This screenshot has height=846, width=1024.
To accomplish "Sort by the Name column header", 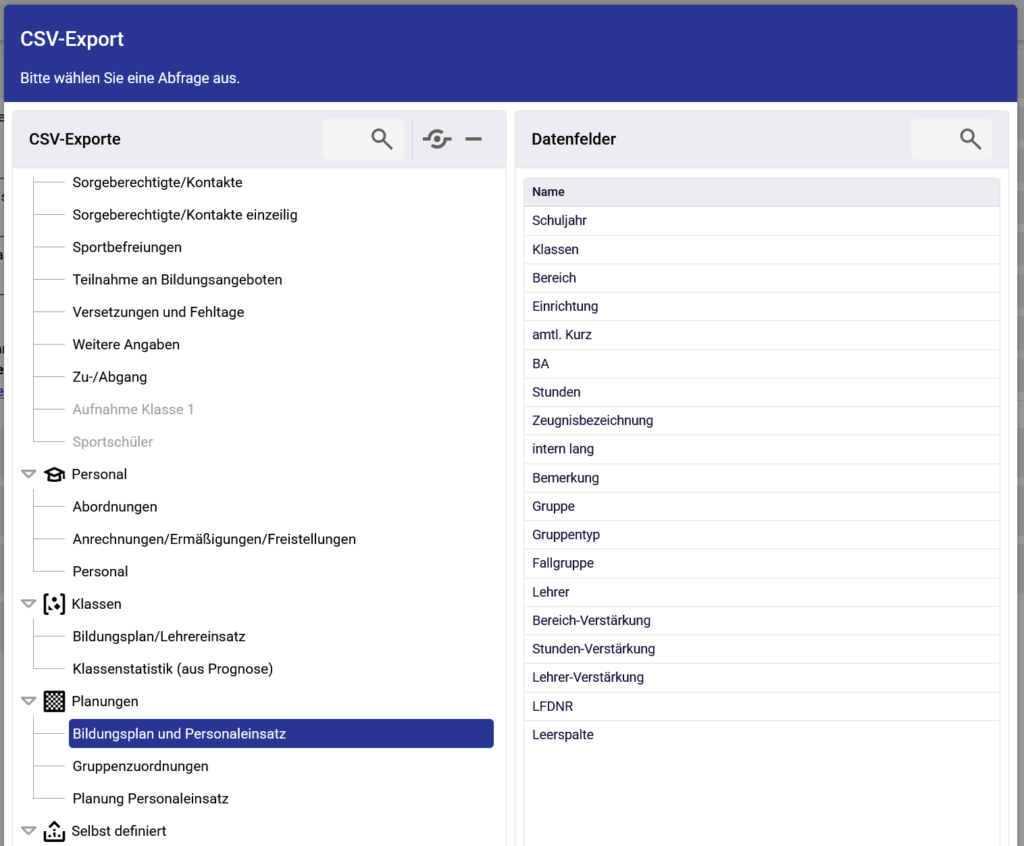I will pyautogui.click(x=761, y=192).
